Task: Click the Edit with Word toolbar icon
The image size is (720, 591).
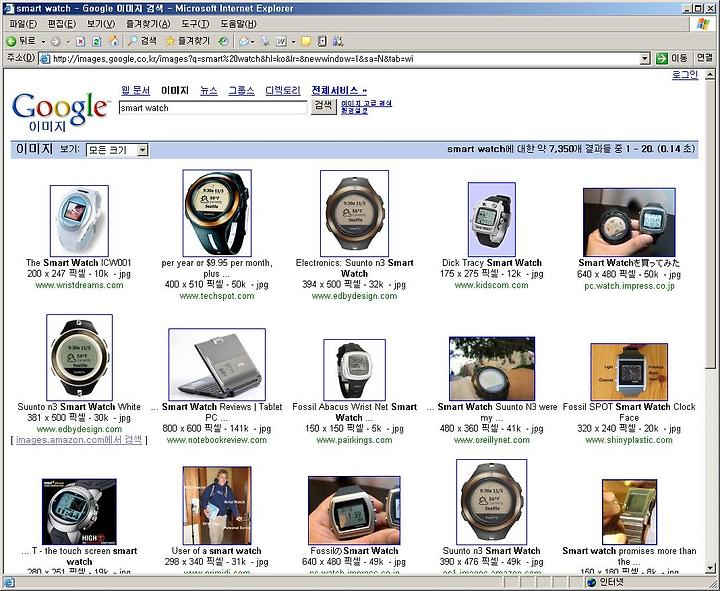Action: (x=281, y=42)
